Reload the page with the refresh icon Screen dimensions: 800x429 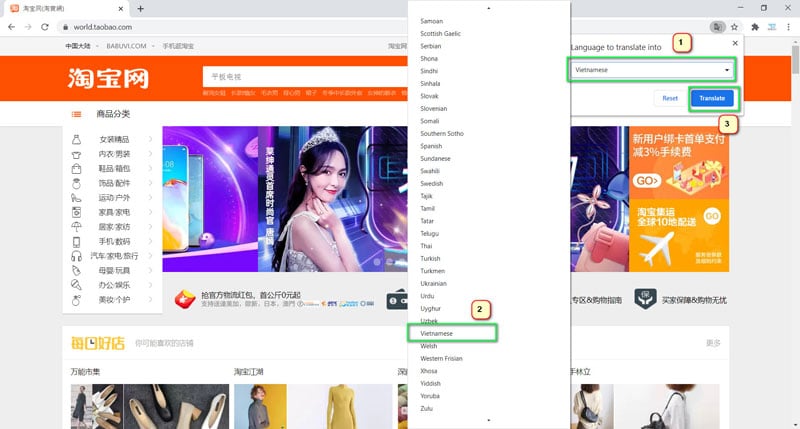point(45,27)
